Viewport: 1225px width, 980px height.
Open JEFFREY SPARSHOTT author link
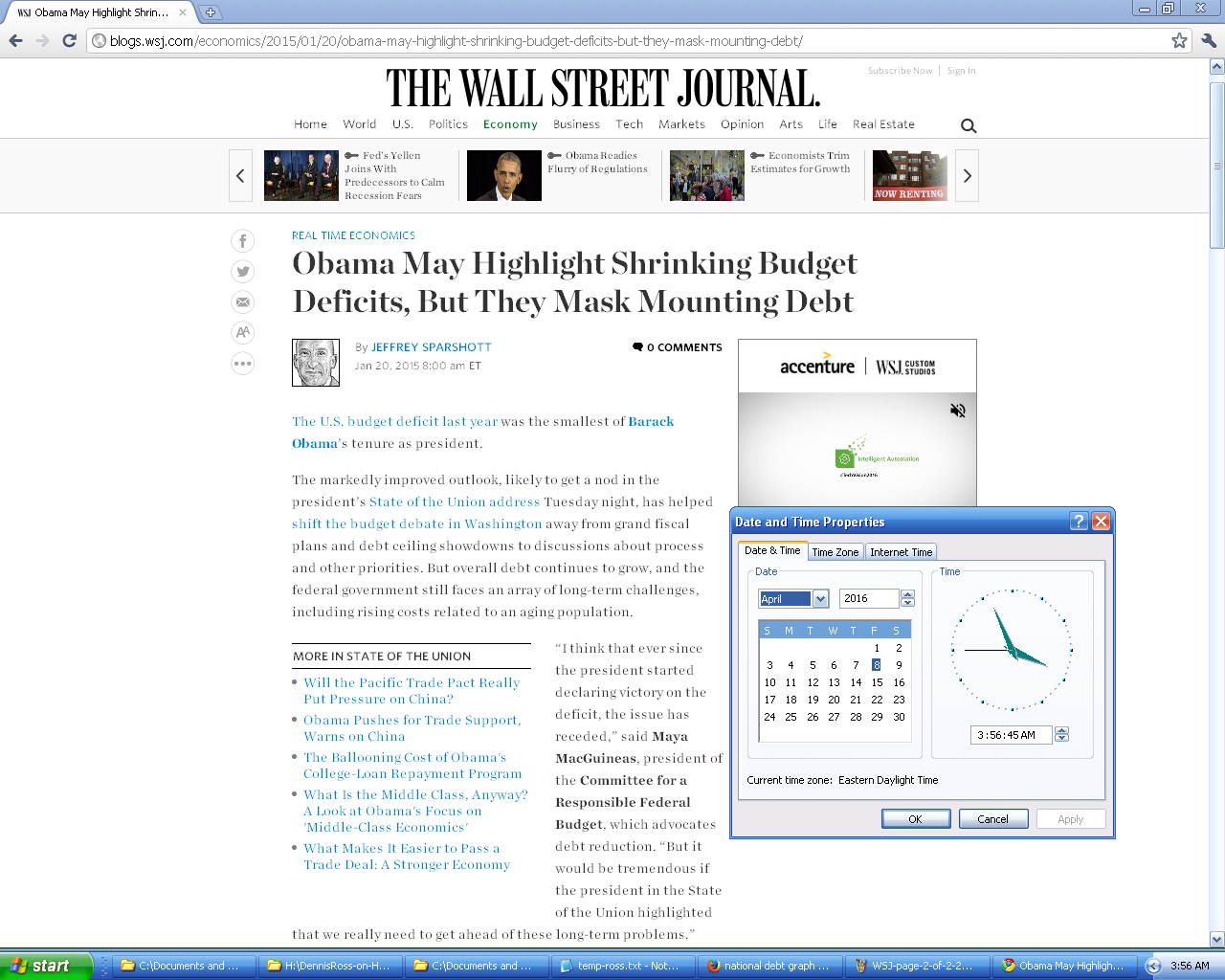coord(431,347)
